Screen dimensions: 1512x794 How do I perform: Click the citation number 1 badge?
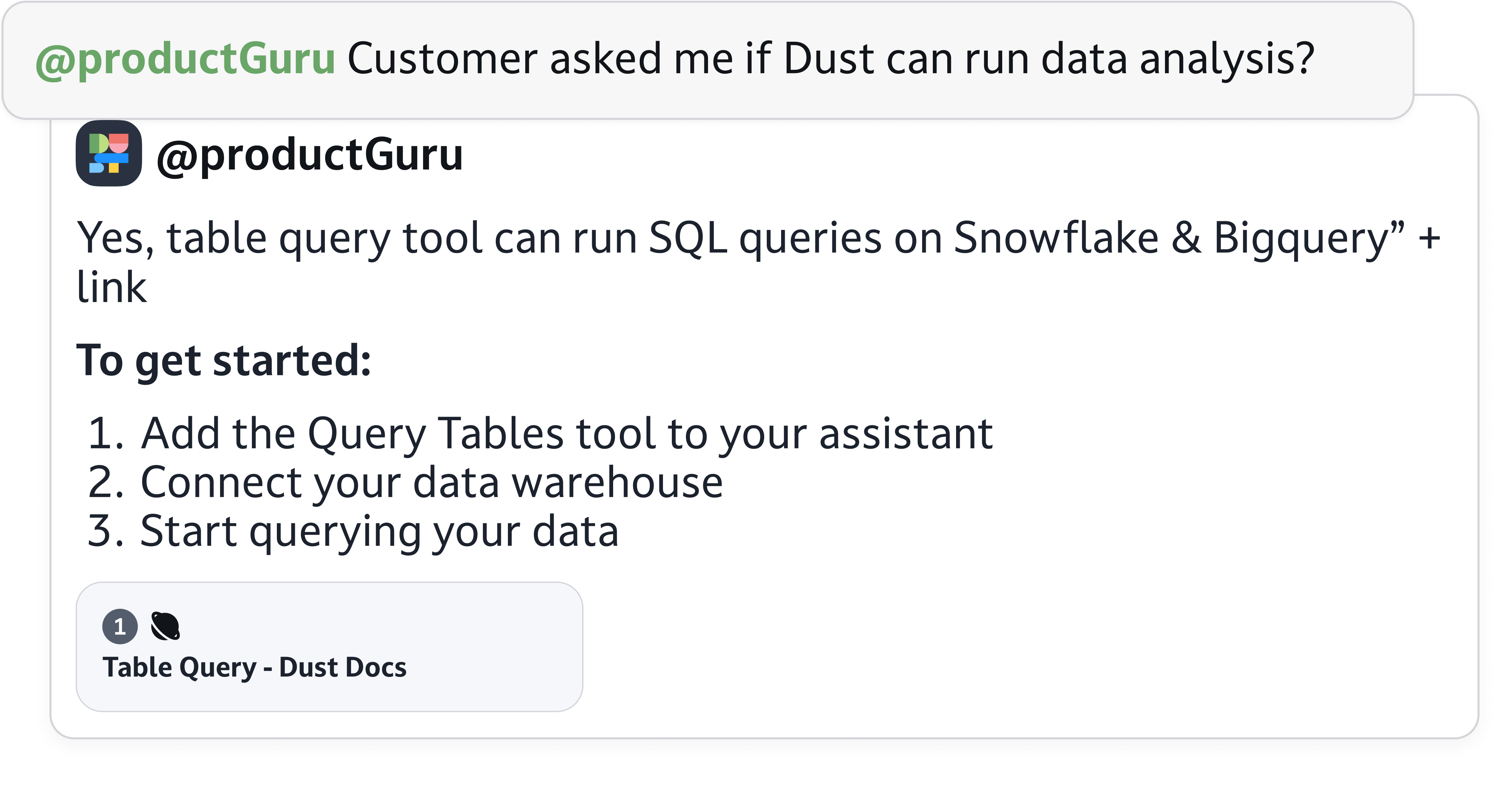coord(120,627)
